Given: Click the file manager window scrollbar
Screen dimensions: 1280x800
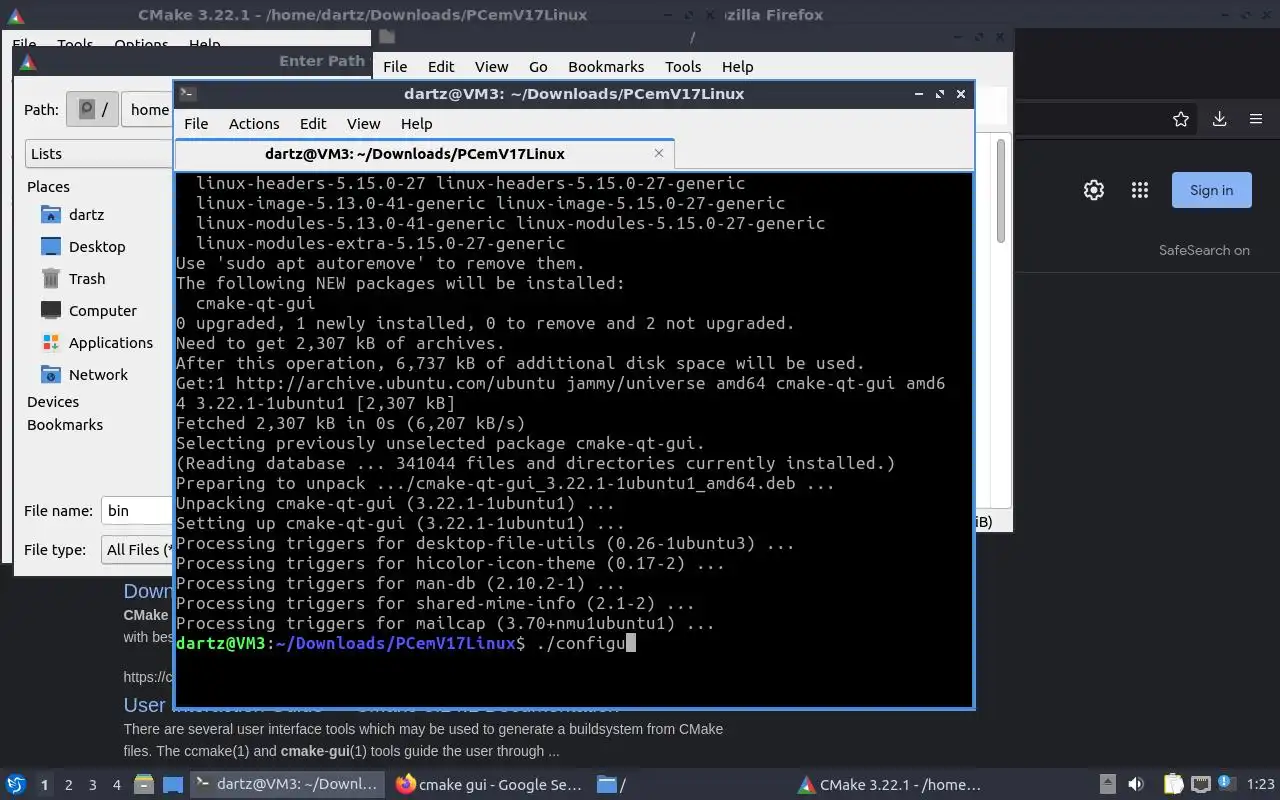Looking at the screenshot, I should pyautogui.click(x=1001, y=190).
